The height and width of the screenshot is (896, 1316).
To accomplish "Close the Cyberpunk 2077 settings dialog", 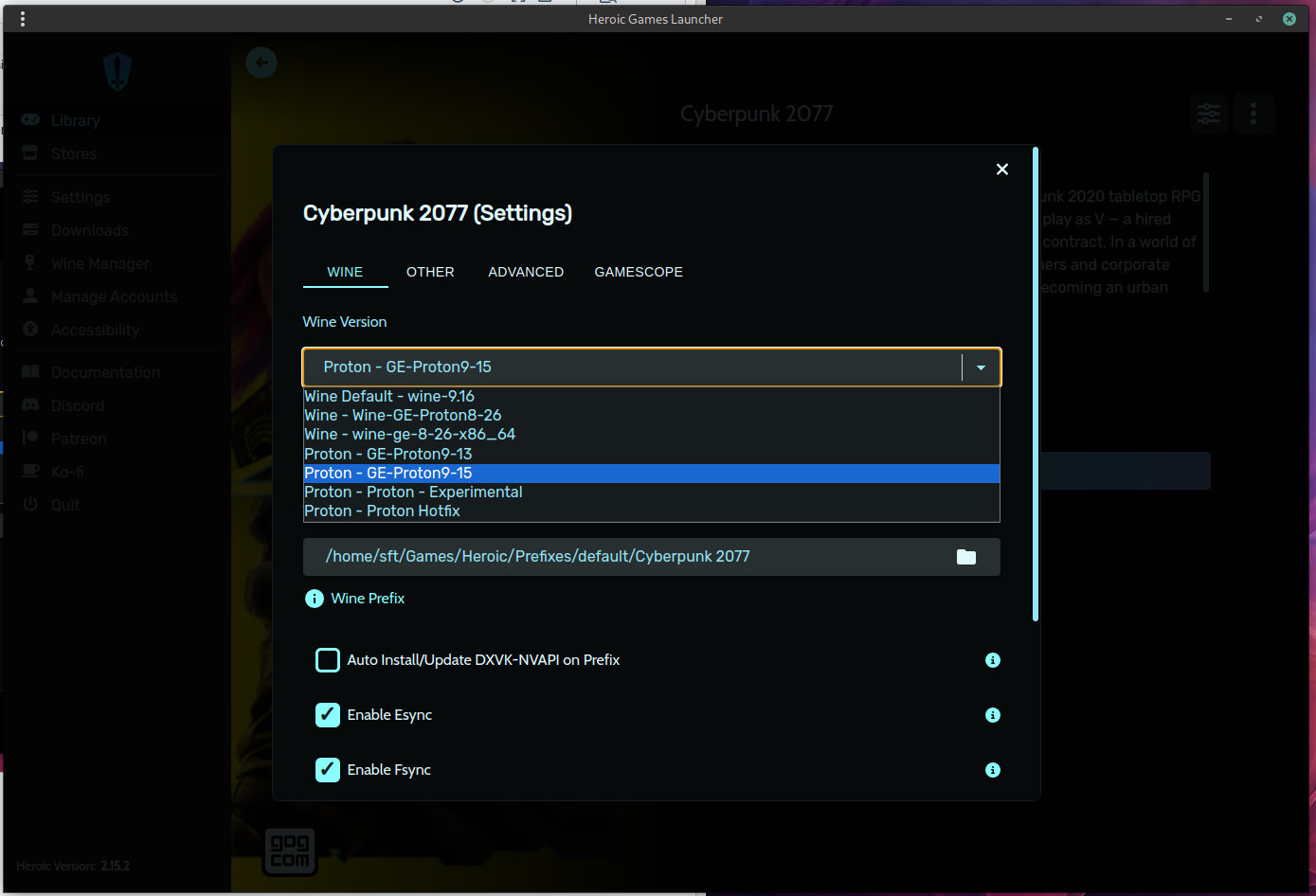I will point(1002,170).
